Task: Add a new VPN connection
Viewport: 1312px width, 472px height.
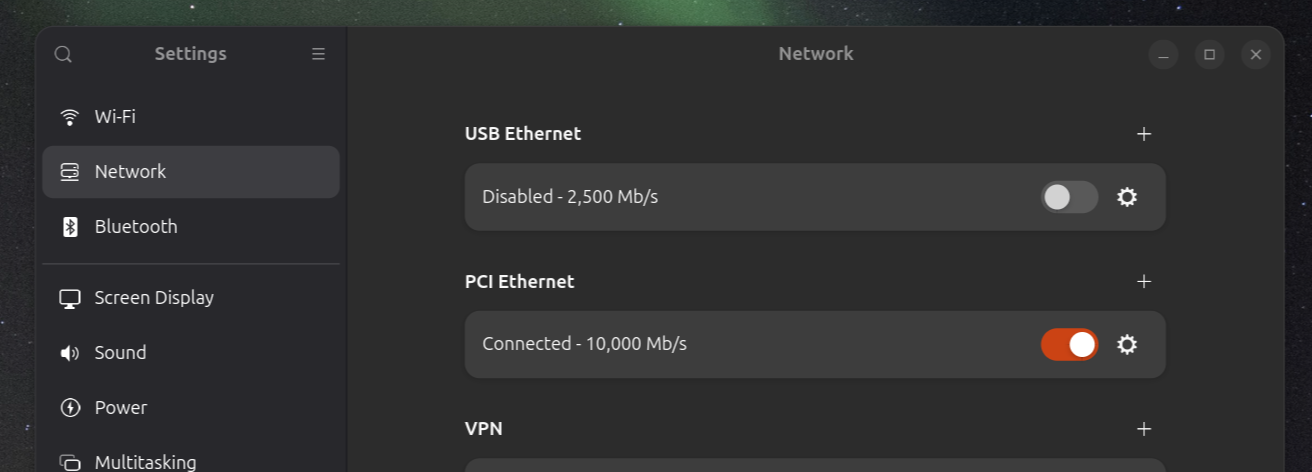Action: 1144,429
